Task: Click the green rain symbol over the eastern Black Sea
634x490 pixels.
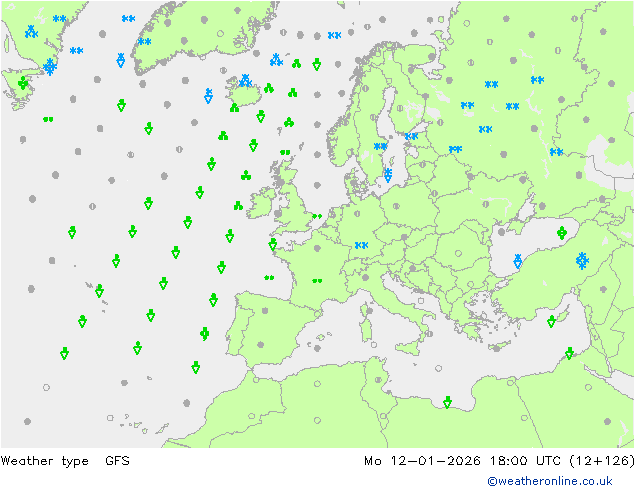Action: 561,233
